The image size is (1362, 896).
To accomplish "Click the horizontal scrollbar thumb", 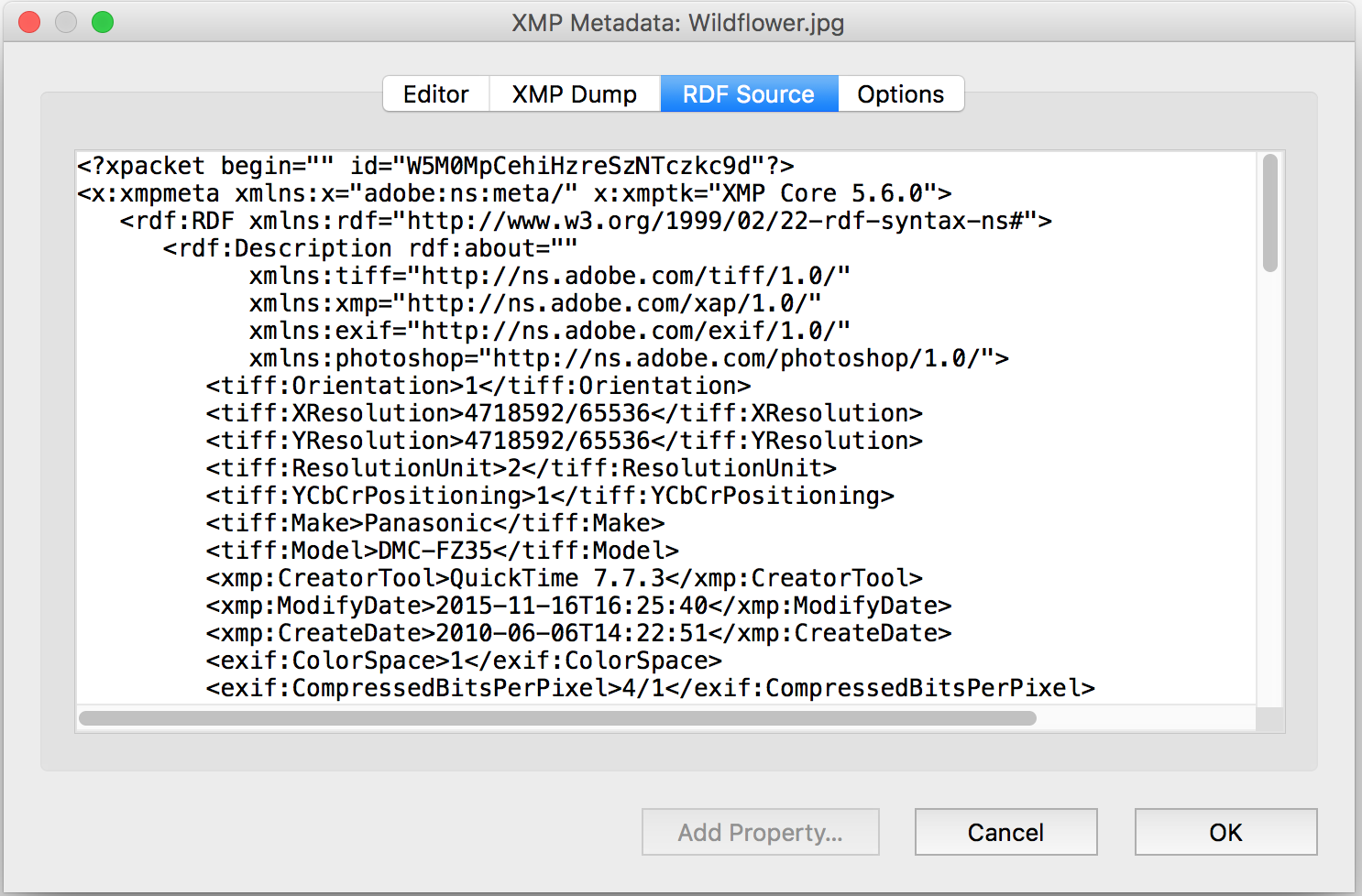I will (557, 718).
